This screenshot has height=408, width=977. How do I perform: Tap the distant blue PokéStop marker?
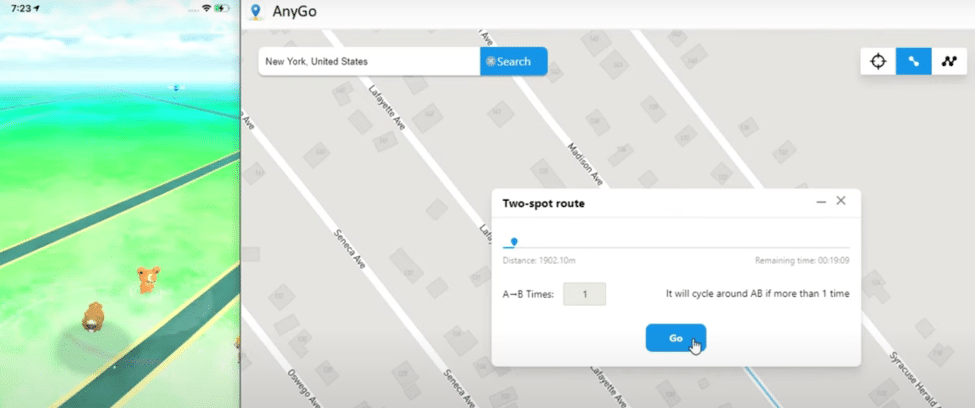[176, 88]
